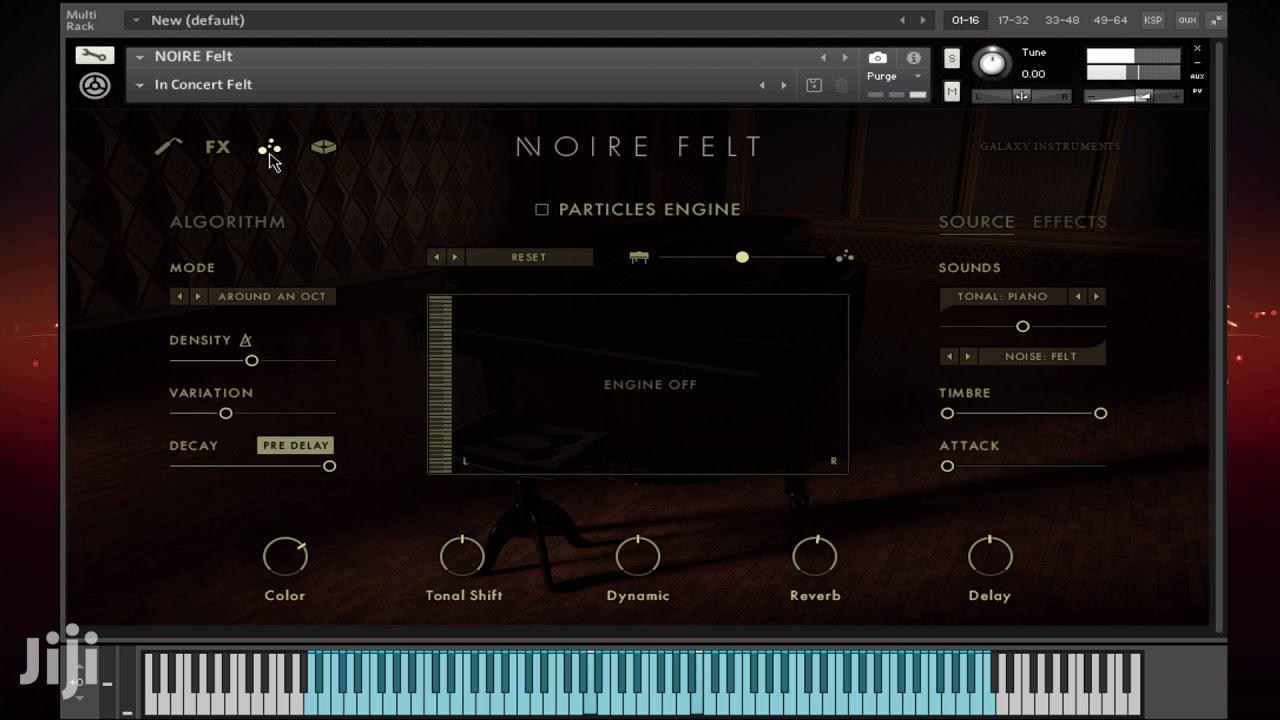Click the Reverb knob

point(815,556)
